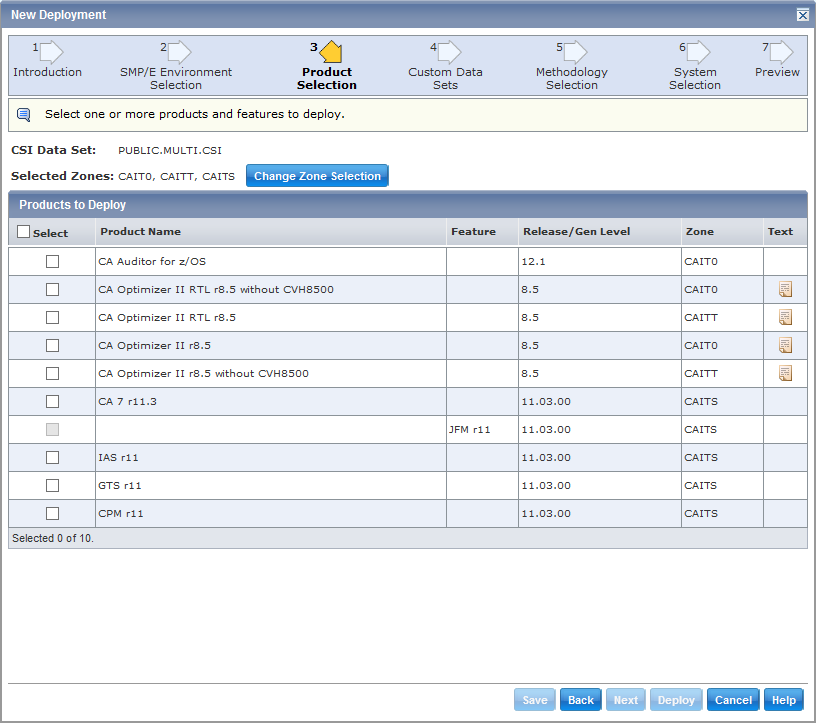
Task: Enable the select-all checkbox in the header
Action: click(22, 231)
